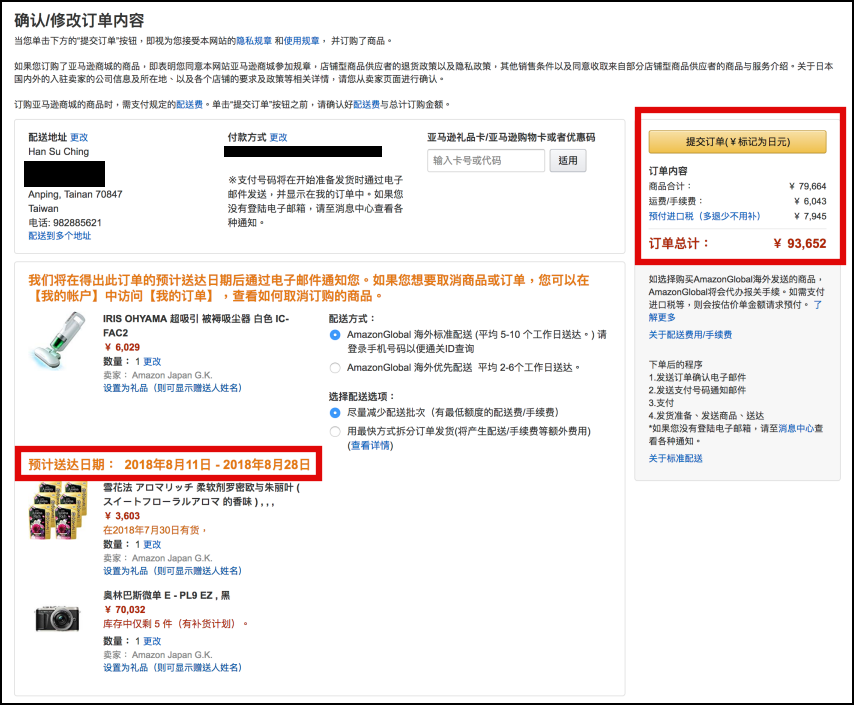Open the 关于配送费用/手续费 link
This screenshot has height=705, width=854.
coord(690,335)
